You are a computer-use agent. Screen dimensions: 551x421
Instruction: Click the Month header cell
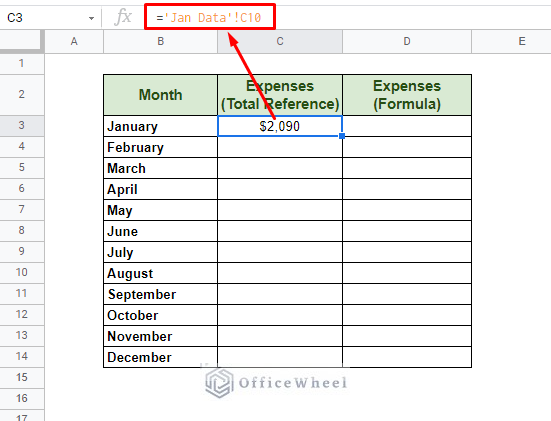click(x=160, y=95)
